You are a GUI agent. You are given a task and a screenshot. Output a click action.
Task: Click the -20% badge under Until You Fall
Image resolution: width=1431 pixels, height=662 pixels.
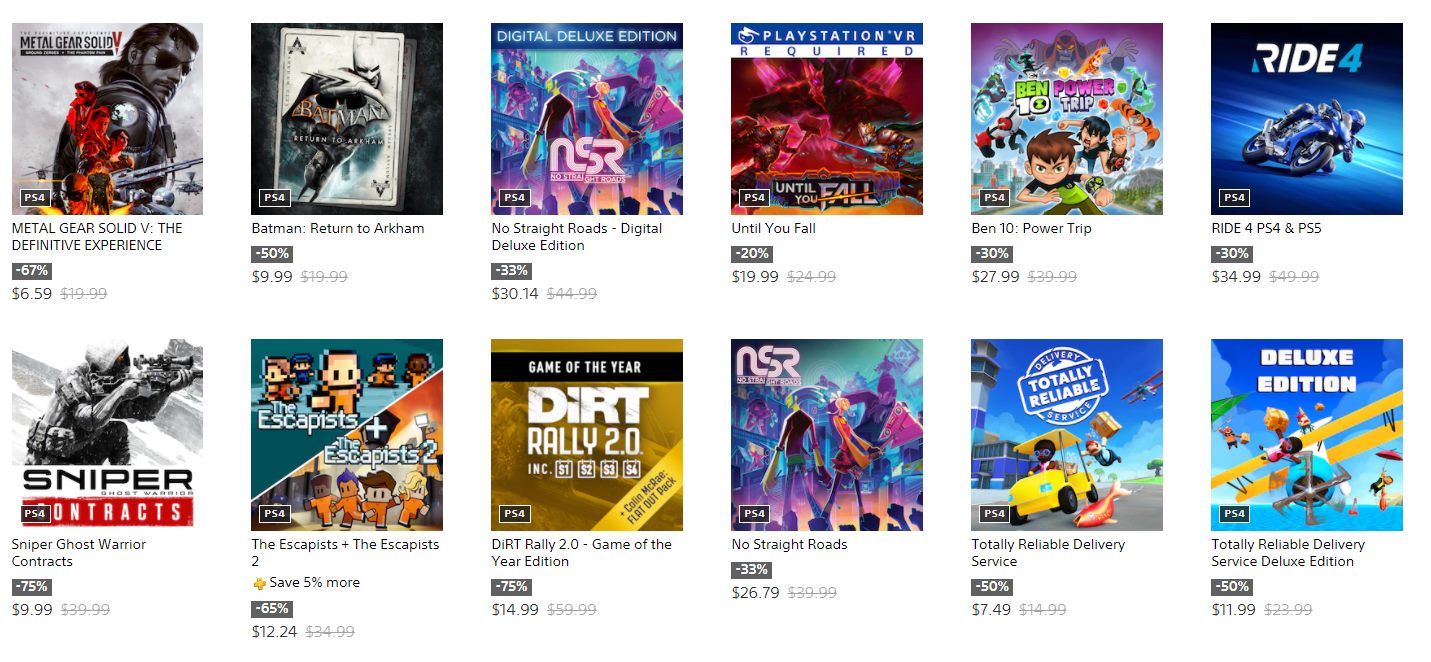tap(752, 254)
